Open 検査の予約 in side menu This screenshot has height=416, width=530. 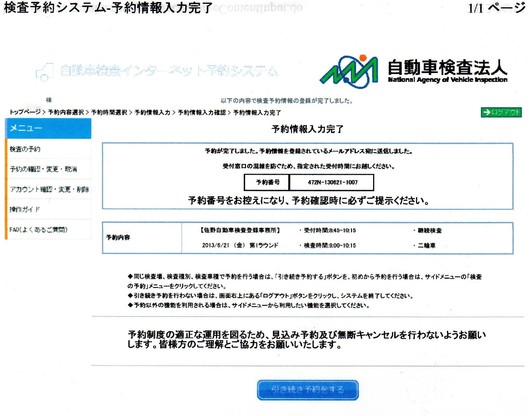tap(48, 149)
